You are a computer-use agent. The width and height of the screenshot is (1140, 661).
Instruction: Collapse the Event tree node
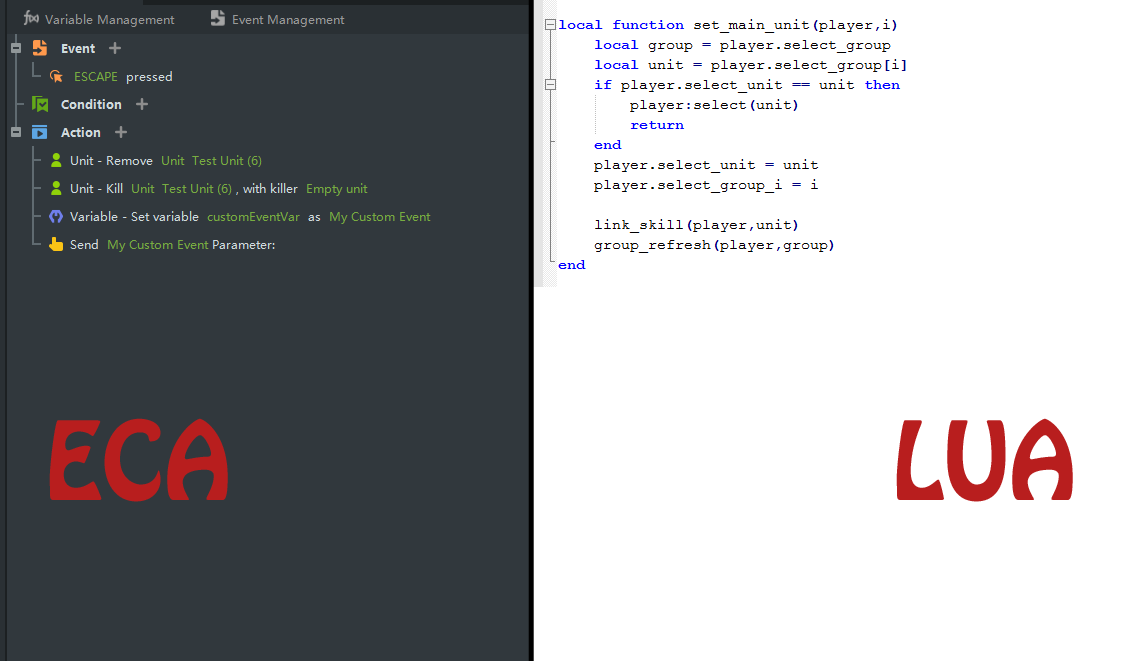pyautogui.click(x=16, y=48)
